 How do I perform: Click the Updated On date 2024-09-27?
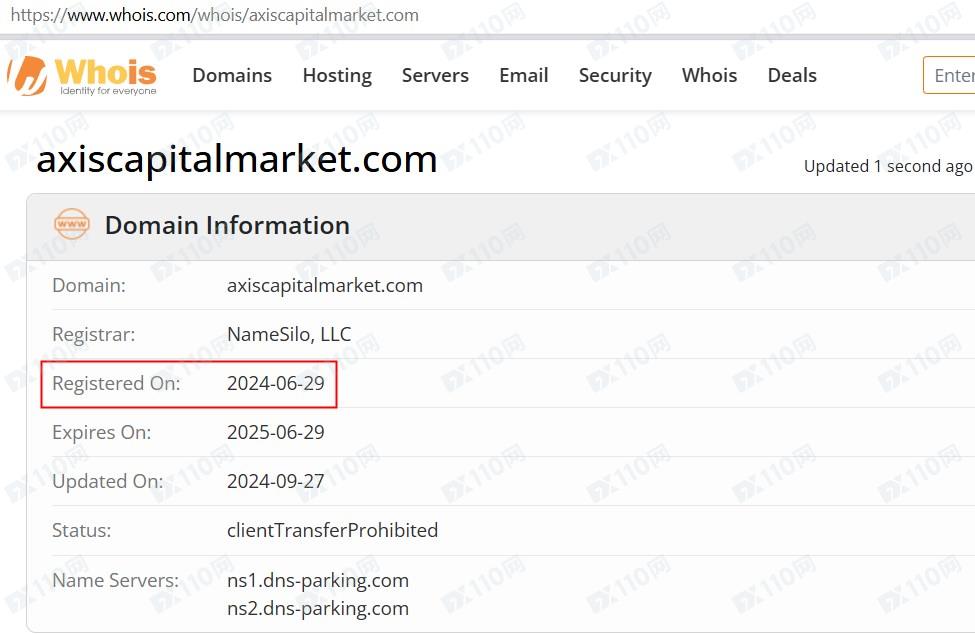(276, 481)
